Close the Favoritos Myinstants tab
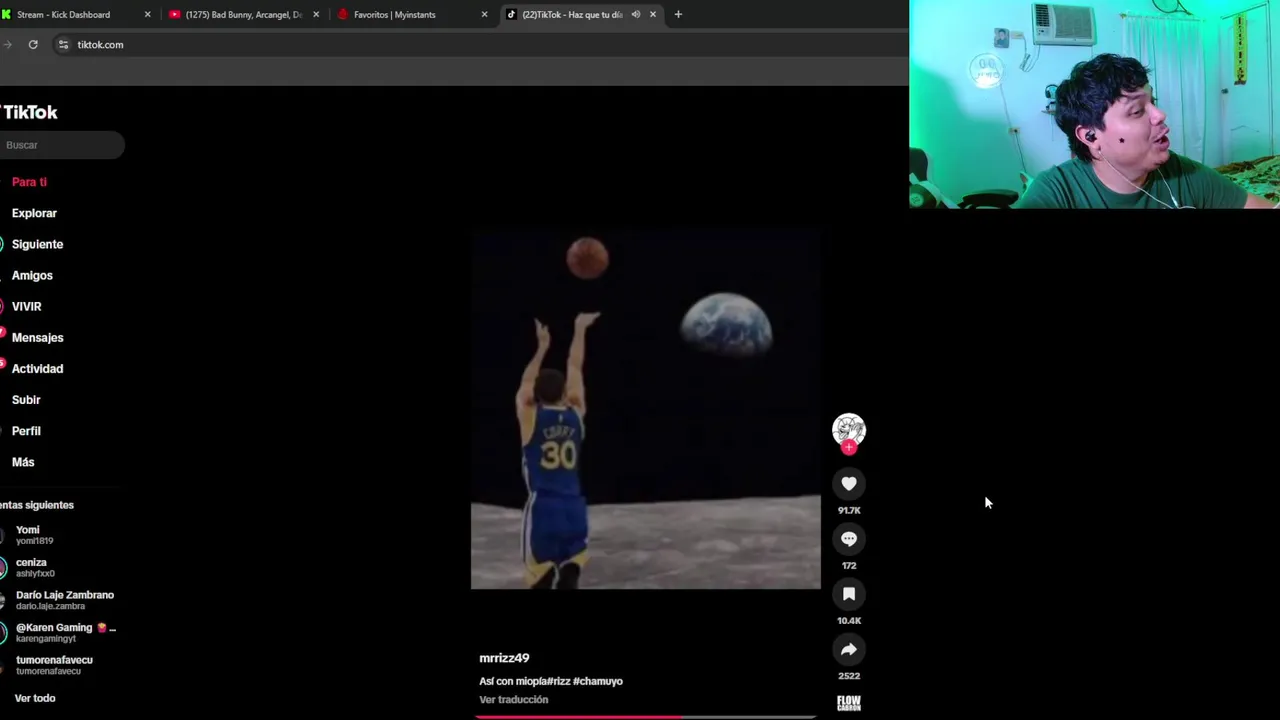The image size is (1280, 720). pyautogui.click(x=484, y=14)
